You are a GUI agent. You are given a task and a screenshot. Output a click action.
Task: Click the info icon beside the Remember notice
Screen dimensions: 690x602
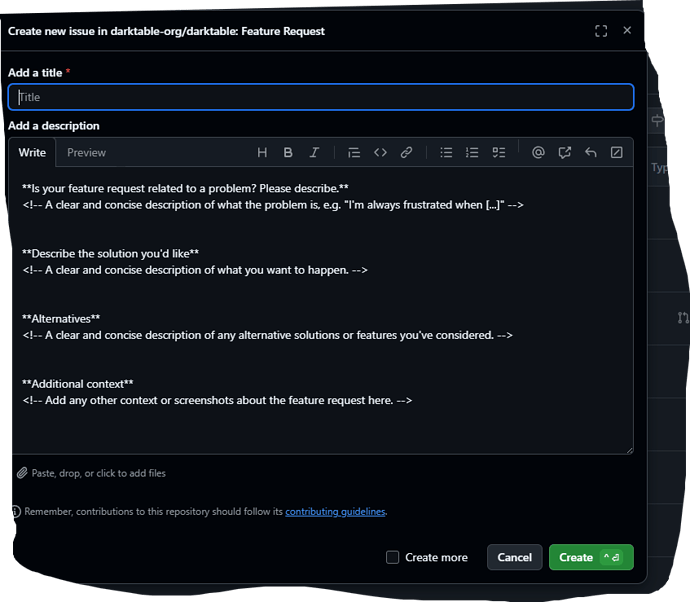(16, 511)
